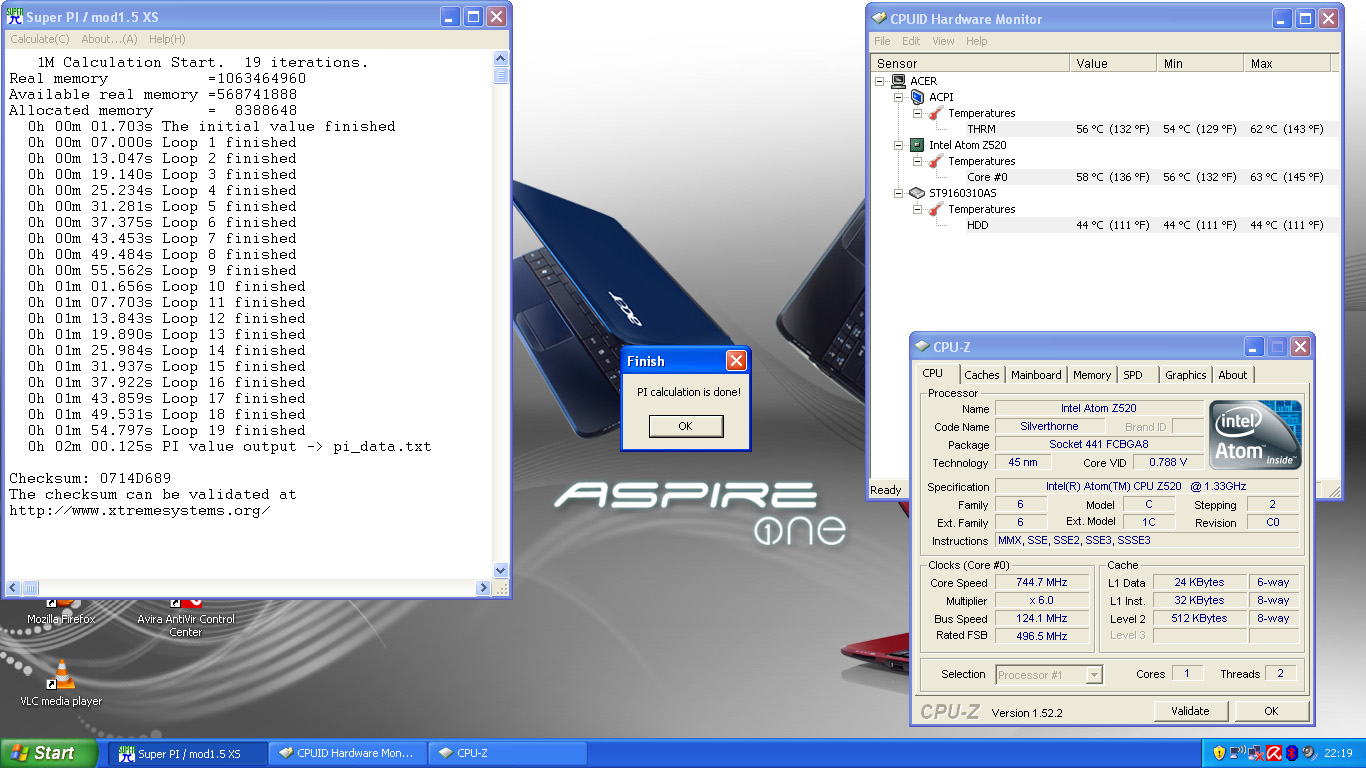Switch to the Graphics tab in CPU-Z

tap(1186, 375)
